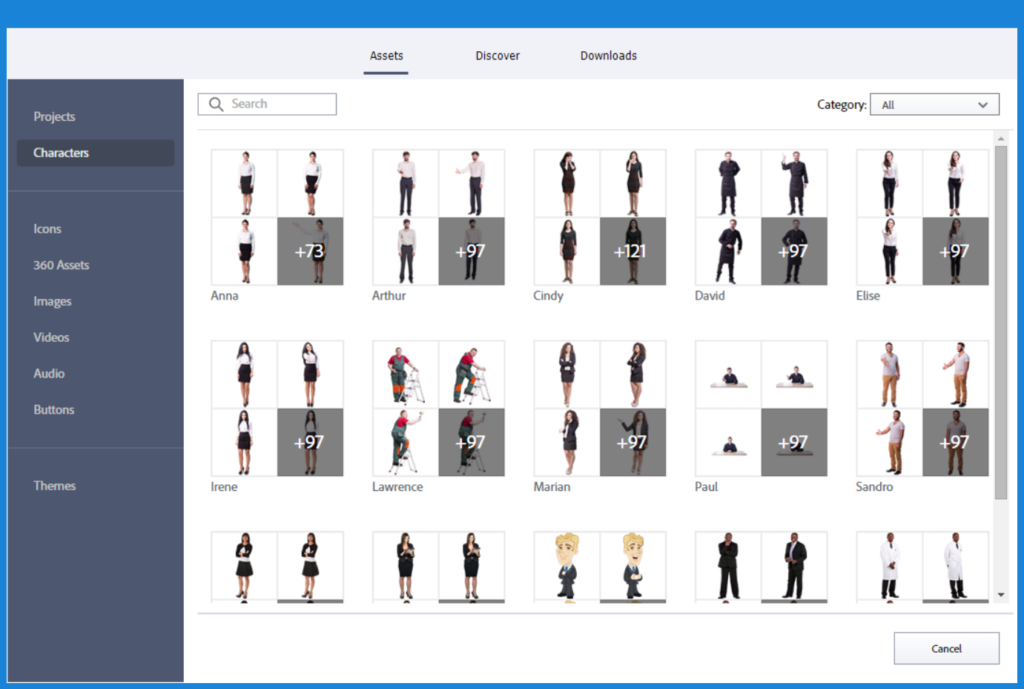Screen dimensions: 1024x689
Task: Select Lawrence's top-left ladder pose thumbnail
Action: tap(406, 375)
